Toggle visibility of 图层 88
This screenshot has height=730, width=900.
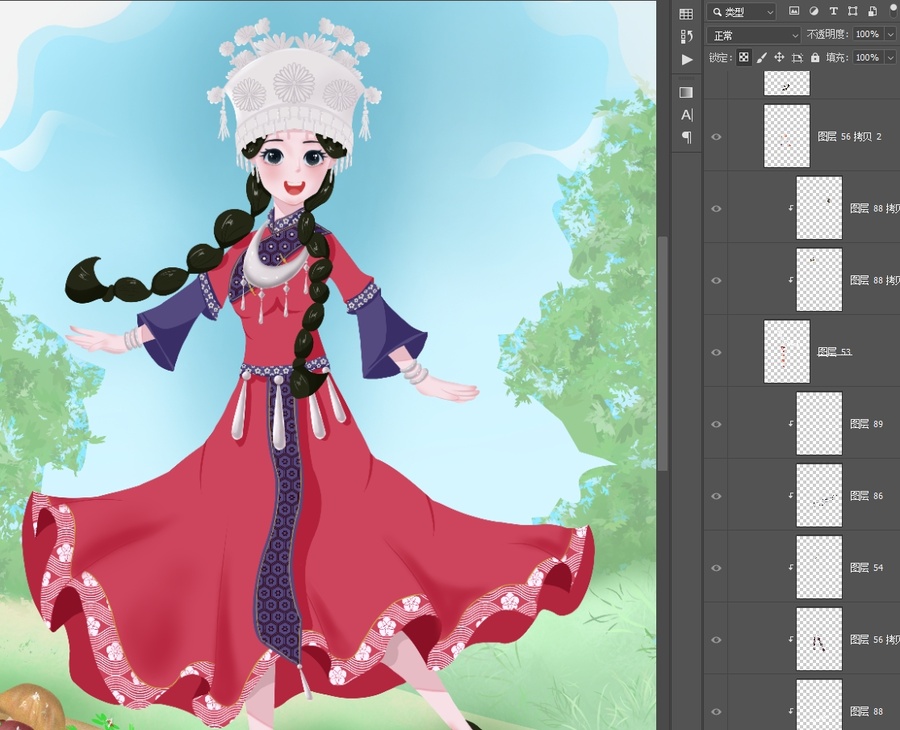point(716,711)
